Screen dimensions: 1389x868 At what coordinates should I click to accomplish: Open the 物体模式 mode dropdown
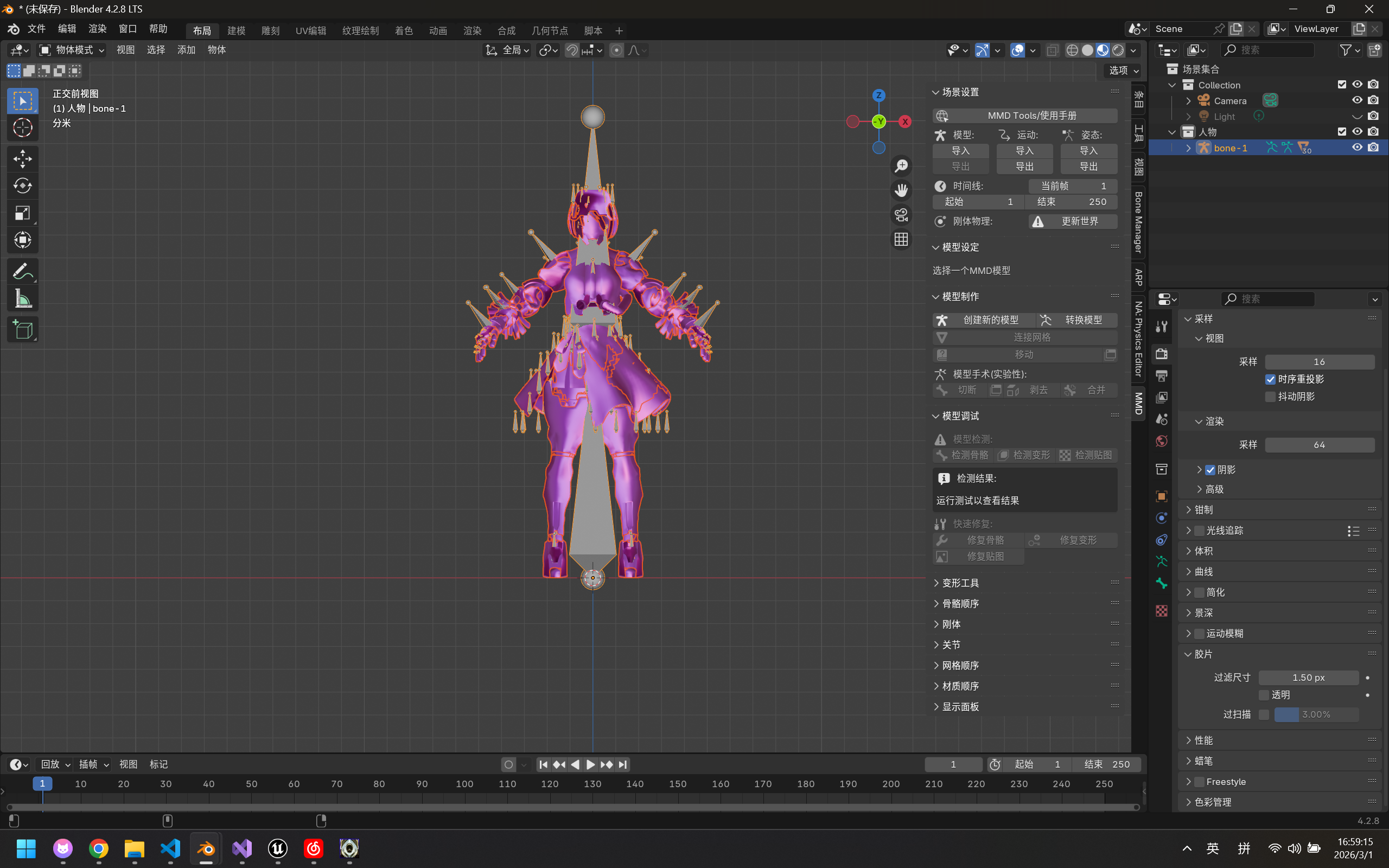(x=72, y=50)
